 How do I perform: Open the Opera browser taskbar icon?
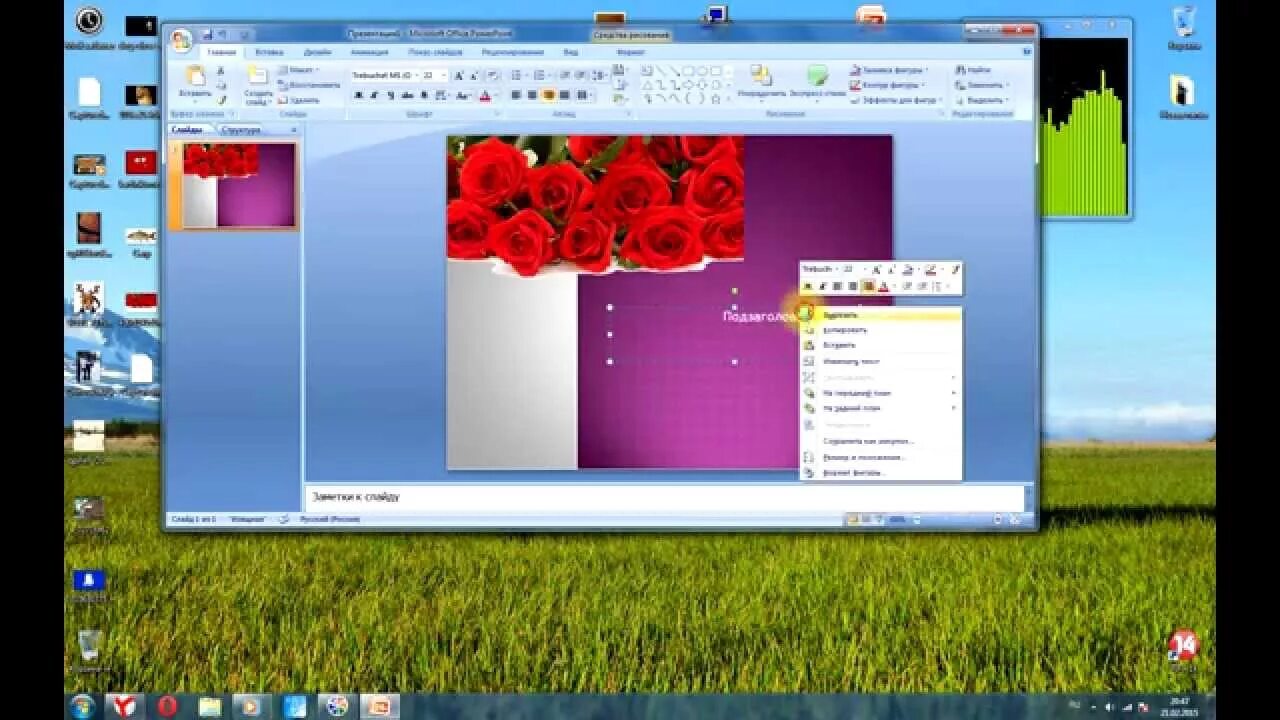tap(167, 706)
